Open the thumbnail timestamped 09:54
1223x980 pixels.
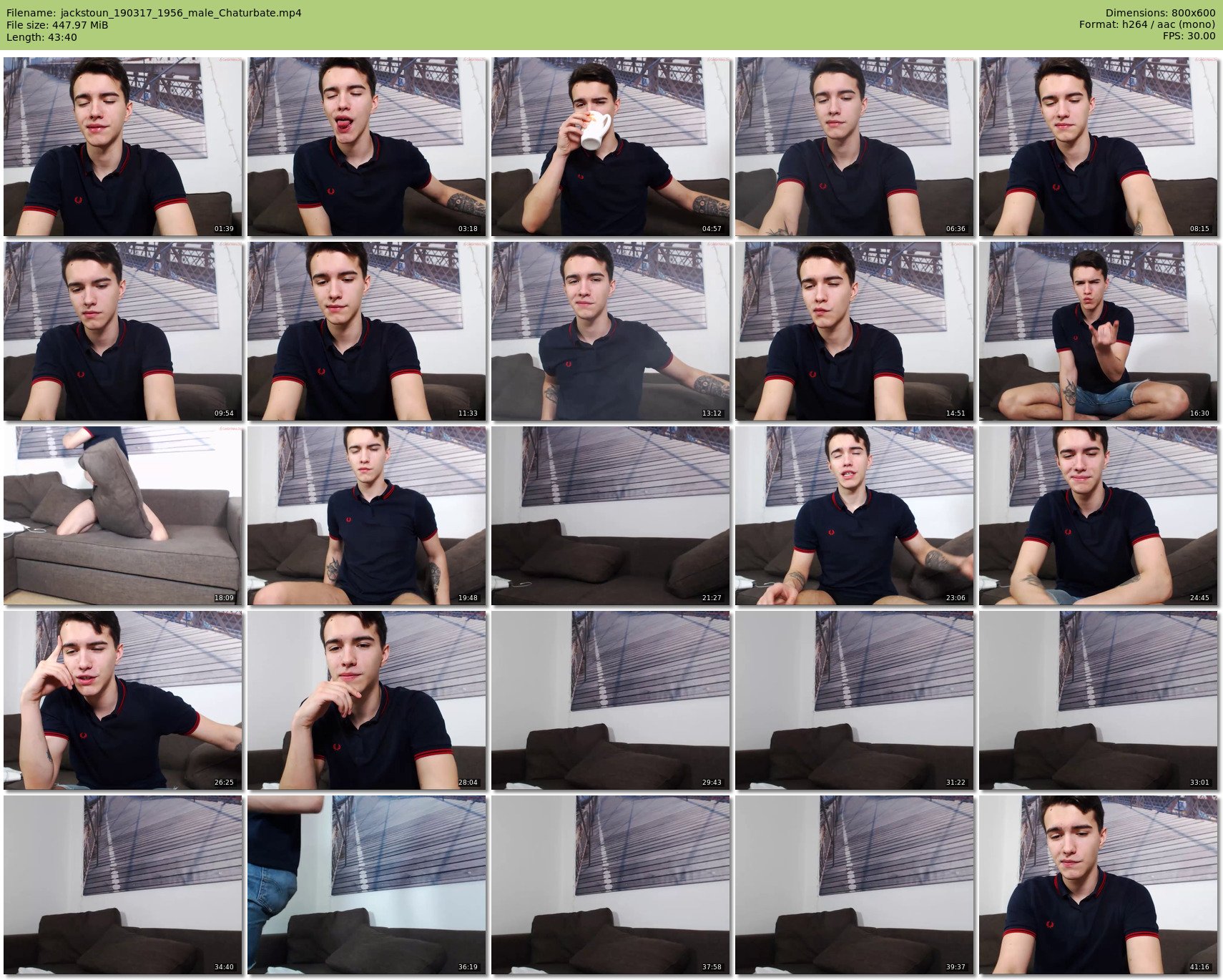122,331
